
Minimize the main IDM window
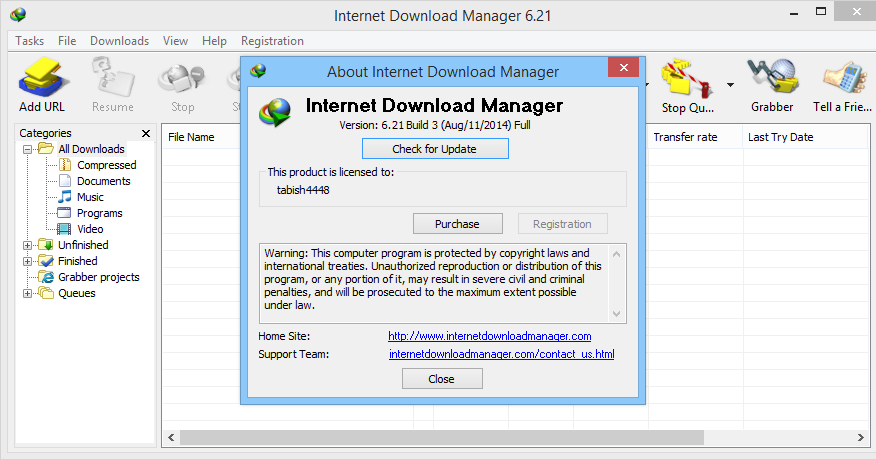click(x=794, y=12)
